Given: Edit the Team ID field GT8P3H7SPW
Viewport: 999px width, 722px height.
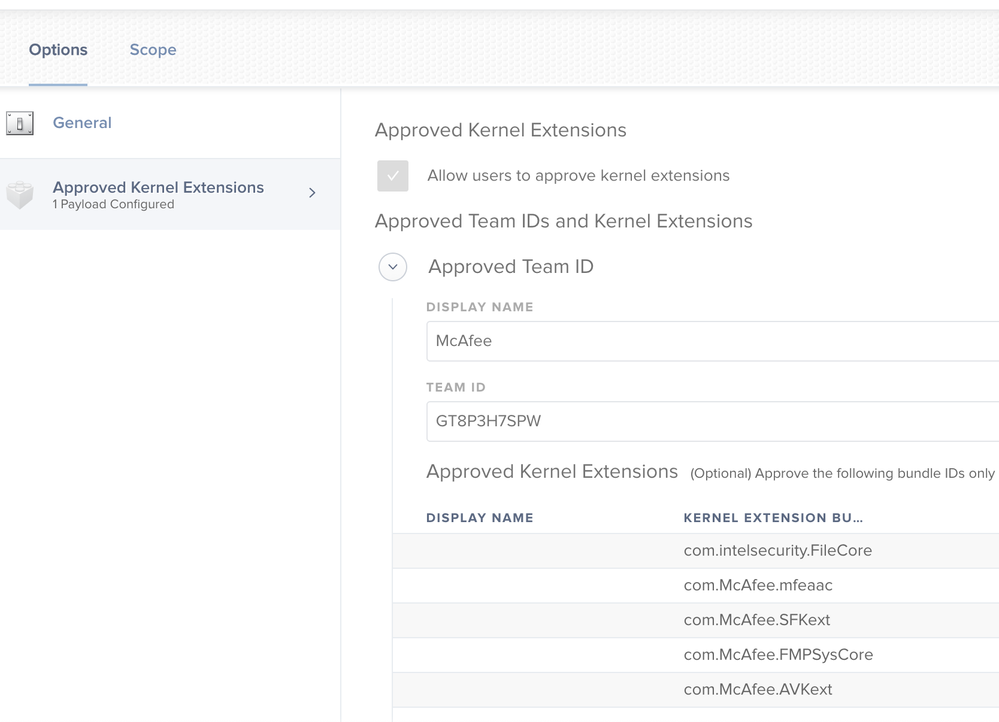Looking at the screenshot, I should pyautogui.click(x=712, y=421).
